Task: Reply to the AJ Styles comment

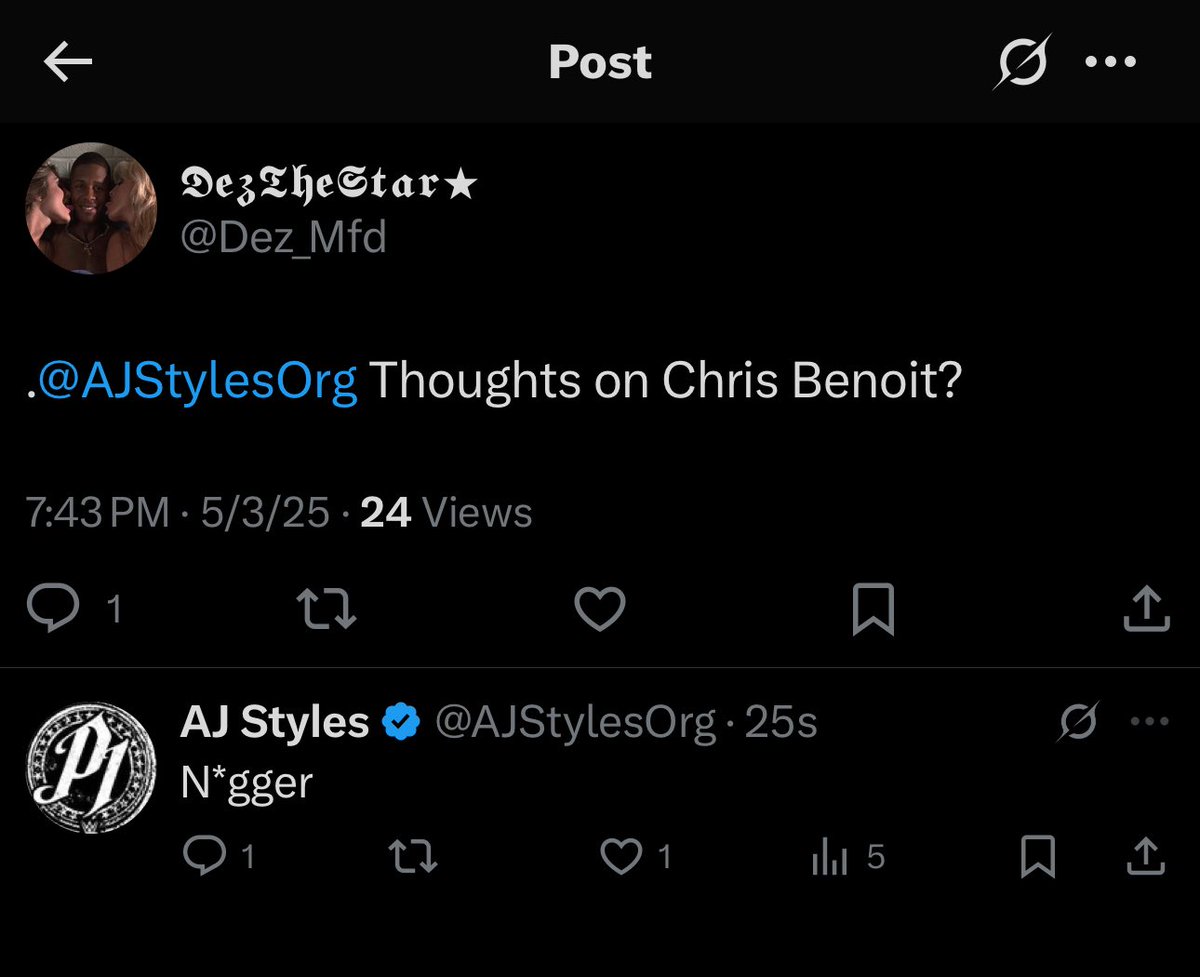Action: (205, 857)
